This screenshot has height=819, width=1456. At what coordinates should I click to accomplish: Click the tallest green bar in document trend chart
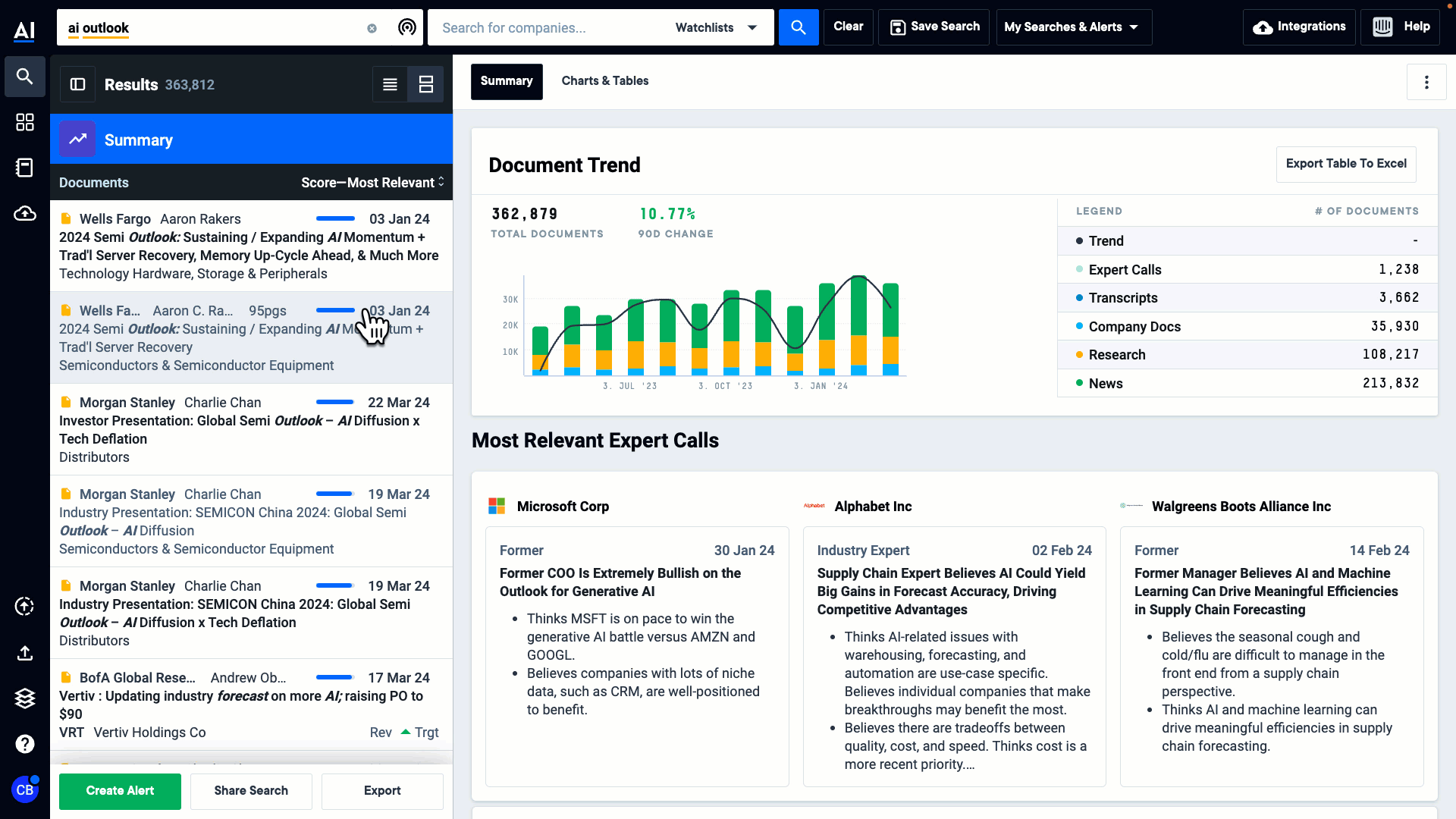click(x=858, y=306)
